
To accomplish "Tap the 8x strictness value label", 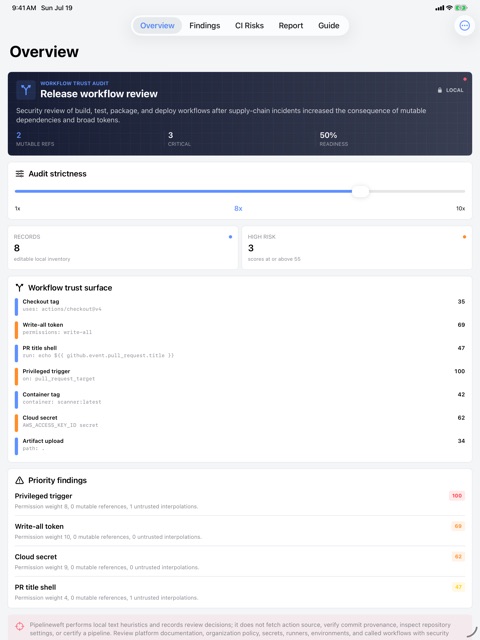I will (x=238, y=209).
